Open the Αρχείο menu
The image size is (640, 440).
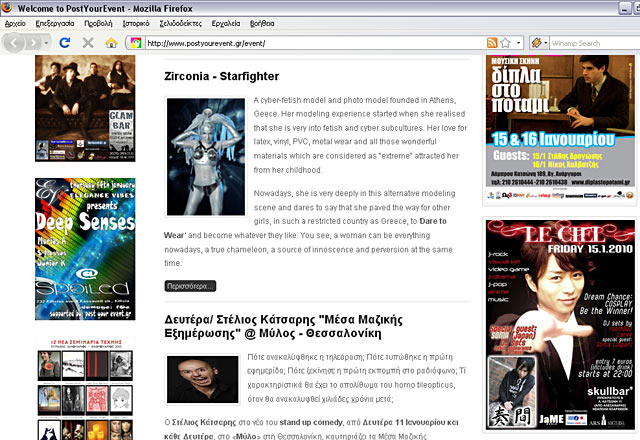15,23
